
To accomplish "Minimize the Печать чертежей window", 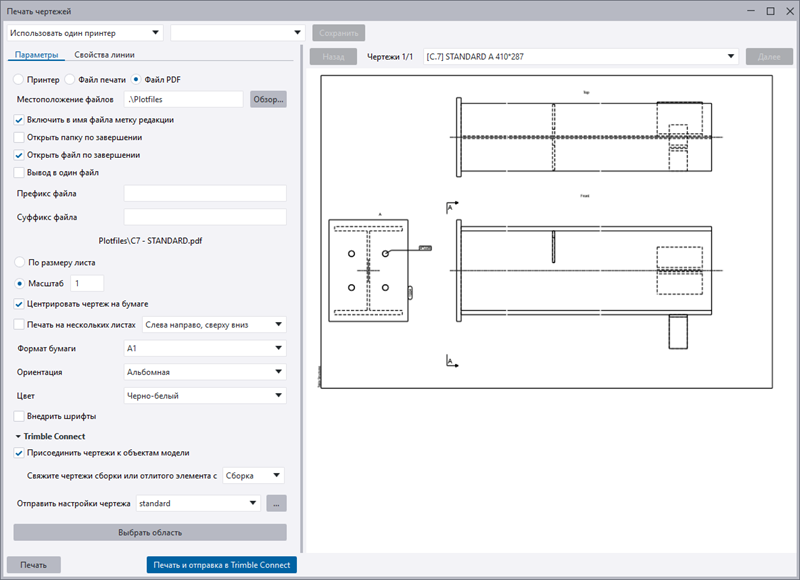I will (x=751, y=11).
